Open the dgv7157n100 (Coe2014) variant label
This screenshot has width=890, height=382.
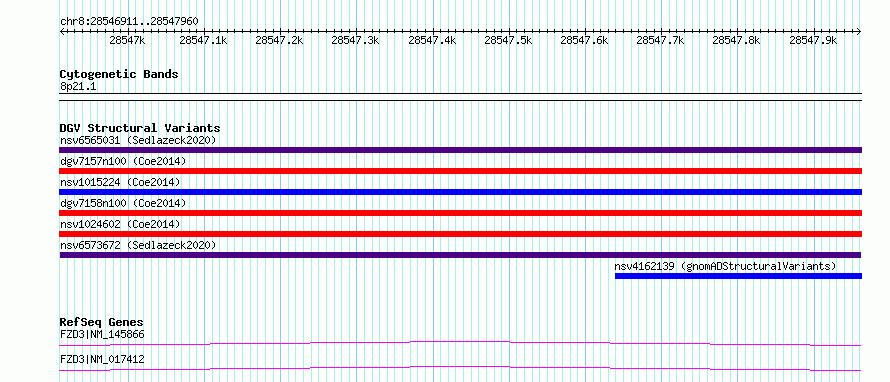[123, 161]
